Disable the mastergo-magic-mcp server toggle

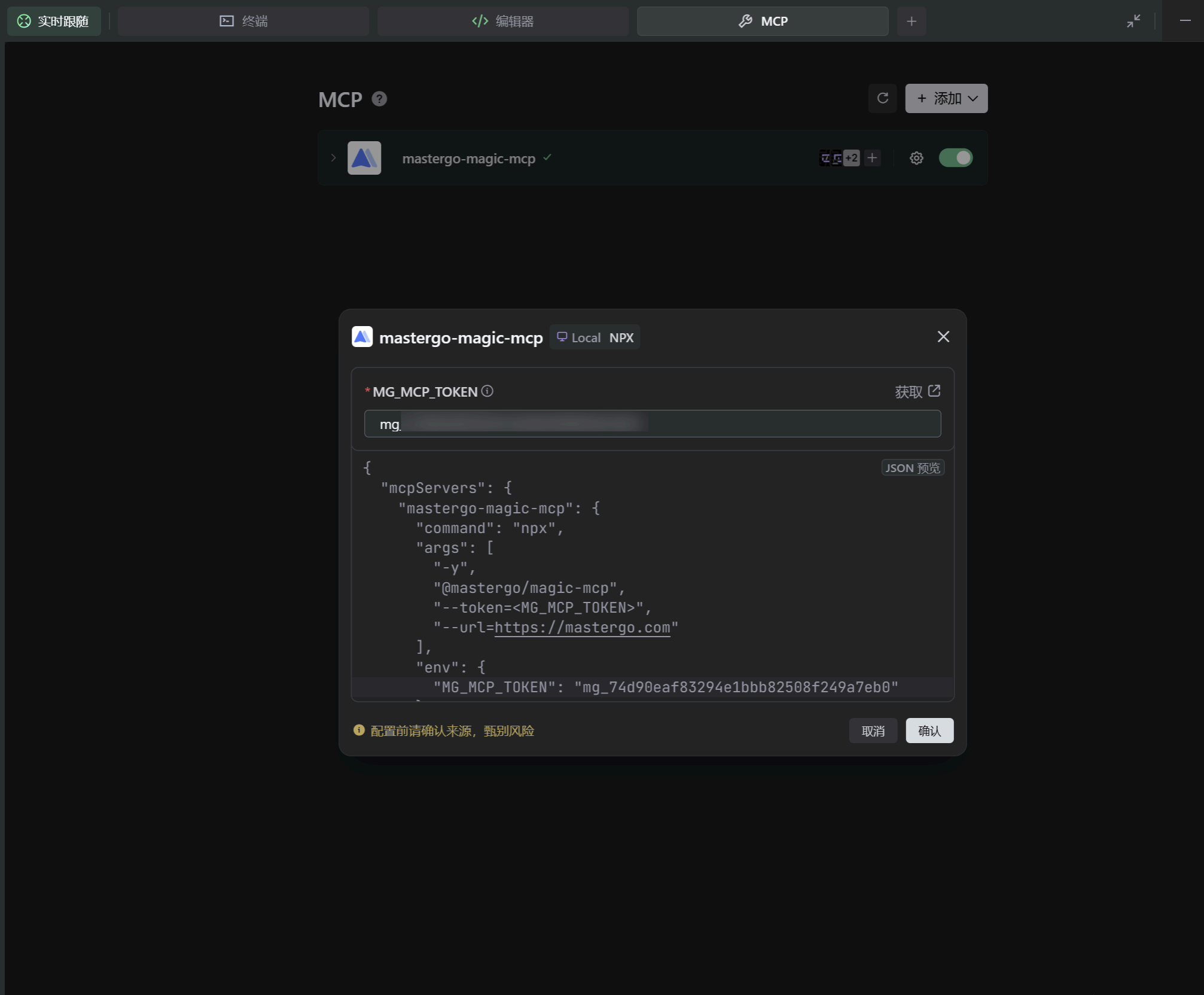pyautogui.click(x=955, y=158)
